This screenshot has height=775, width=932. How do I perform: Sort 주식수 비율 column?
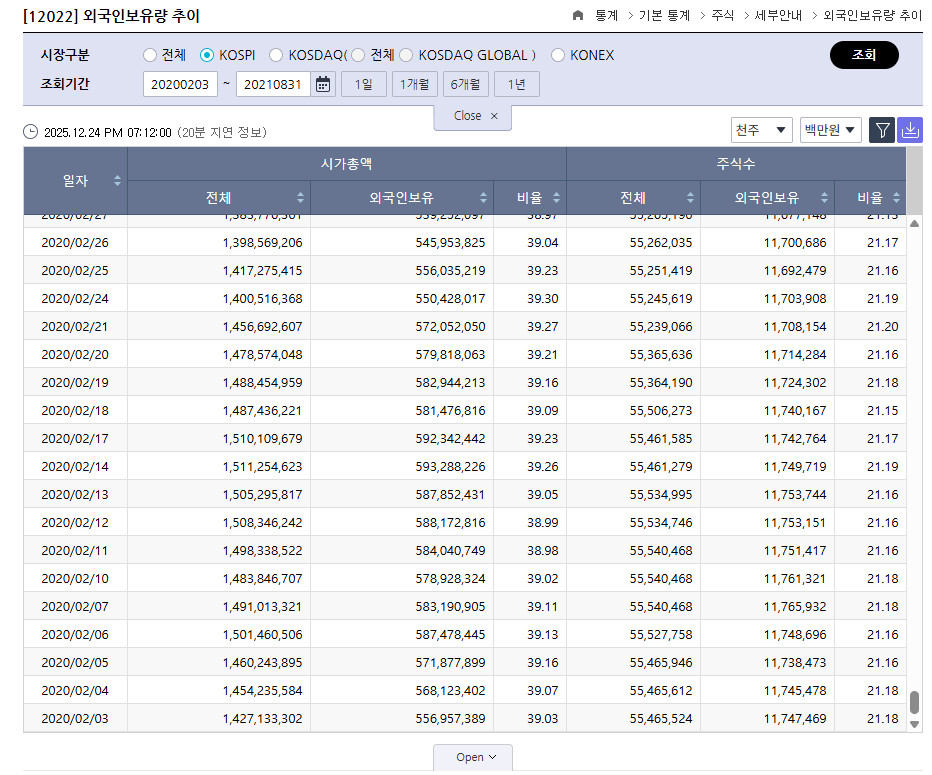click(x=895, y=198)
